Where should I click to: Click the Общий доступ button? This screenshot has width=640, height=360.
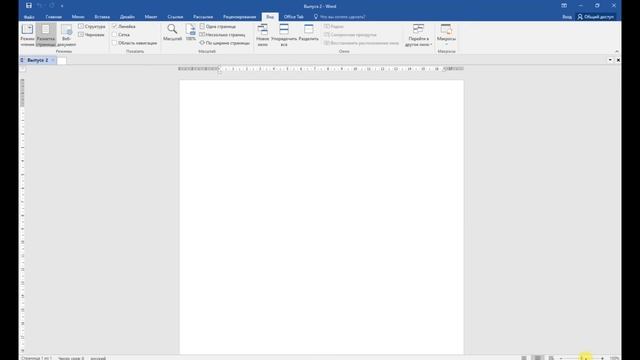click(596, 17)
